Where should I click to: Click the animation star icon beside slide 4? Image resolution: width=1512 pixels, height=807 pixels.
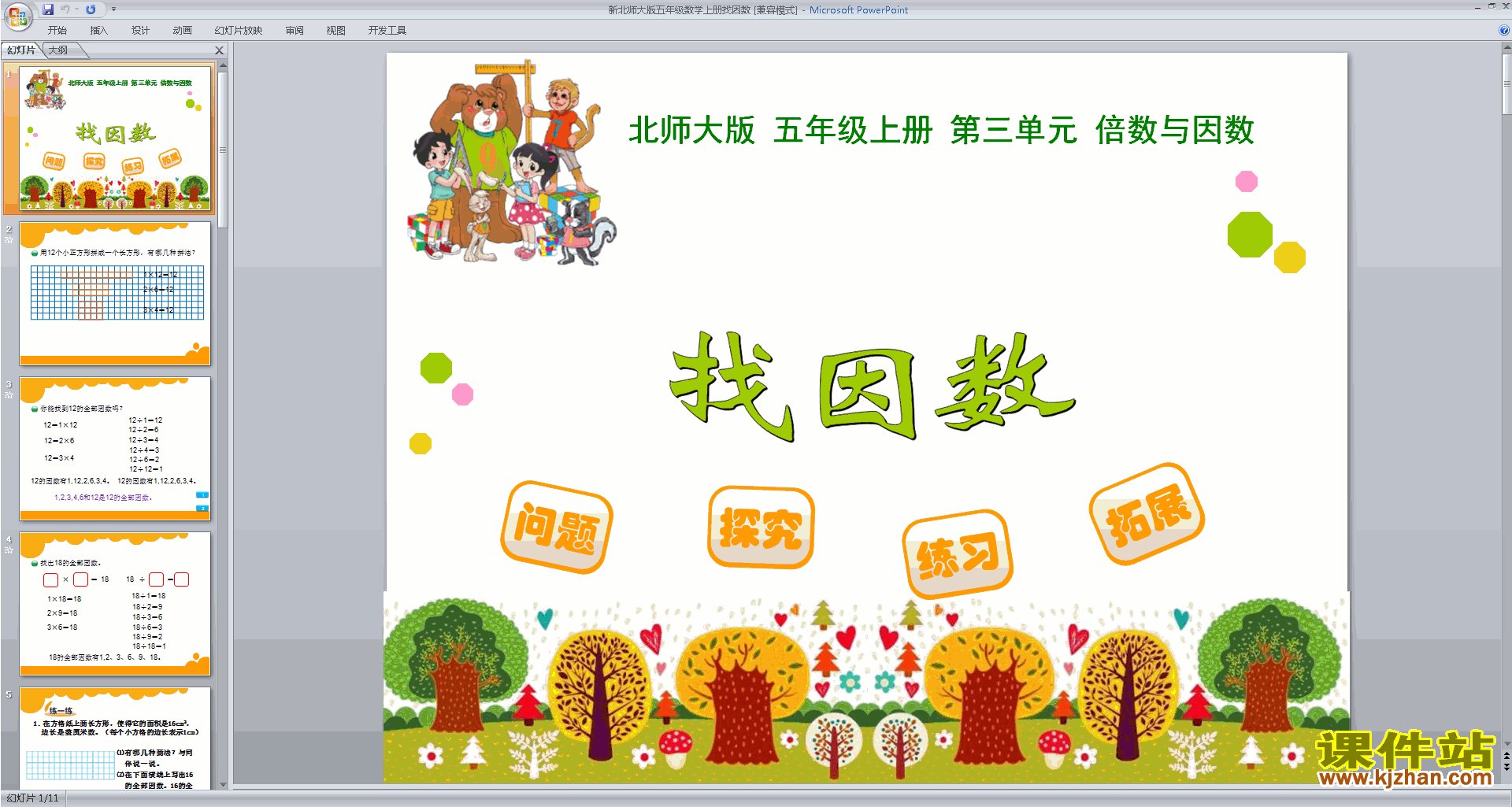pos(9,550)
